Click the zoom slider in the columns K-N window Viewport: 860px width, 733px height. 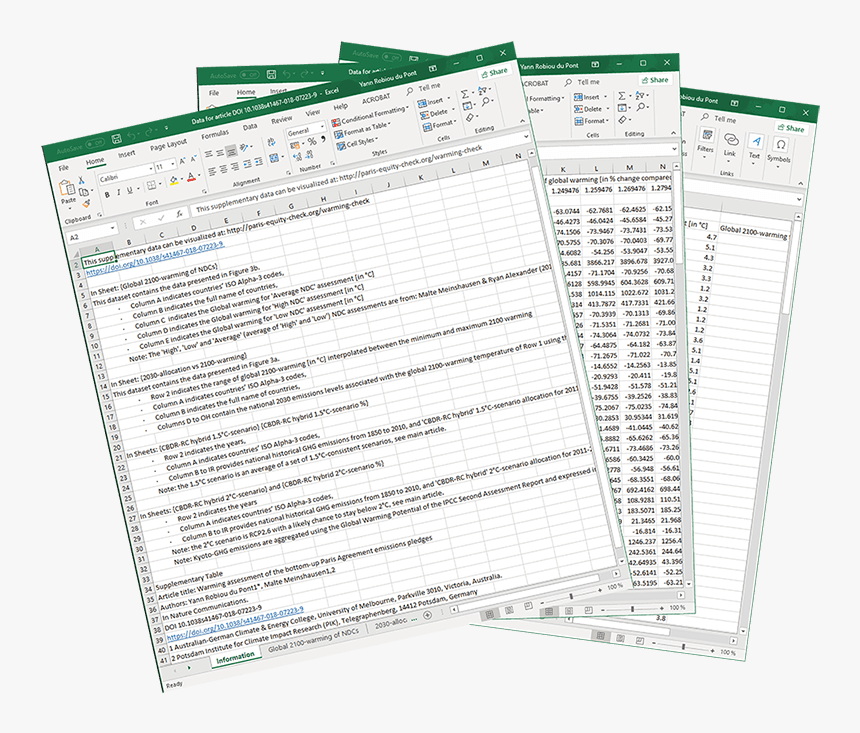pos(632,609)
